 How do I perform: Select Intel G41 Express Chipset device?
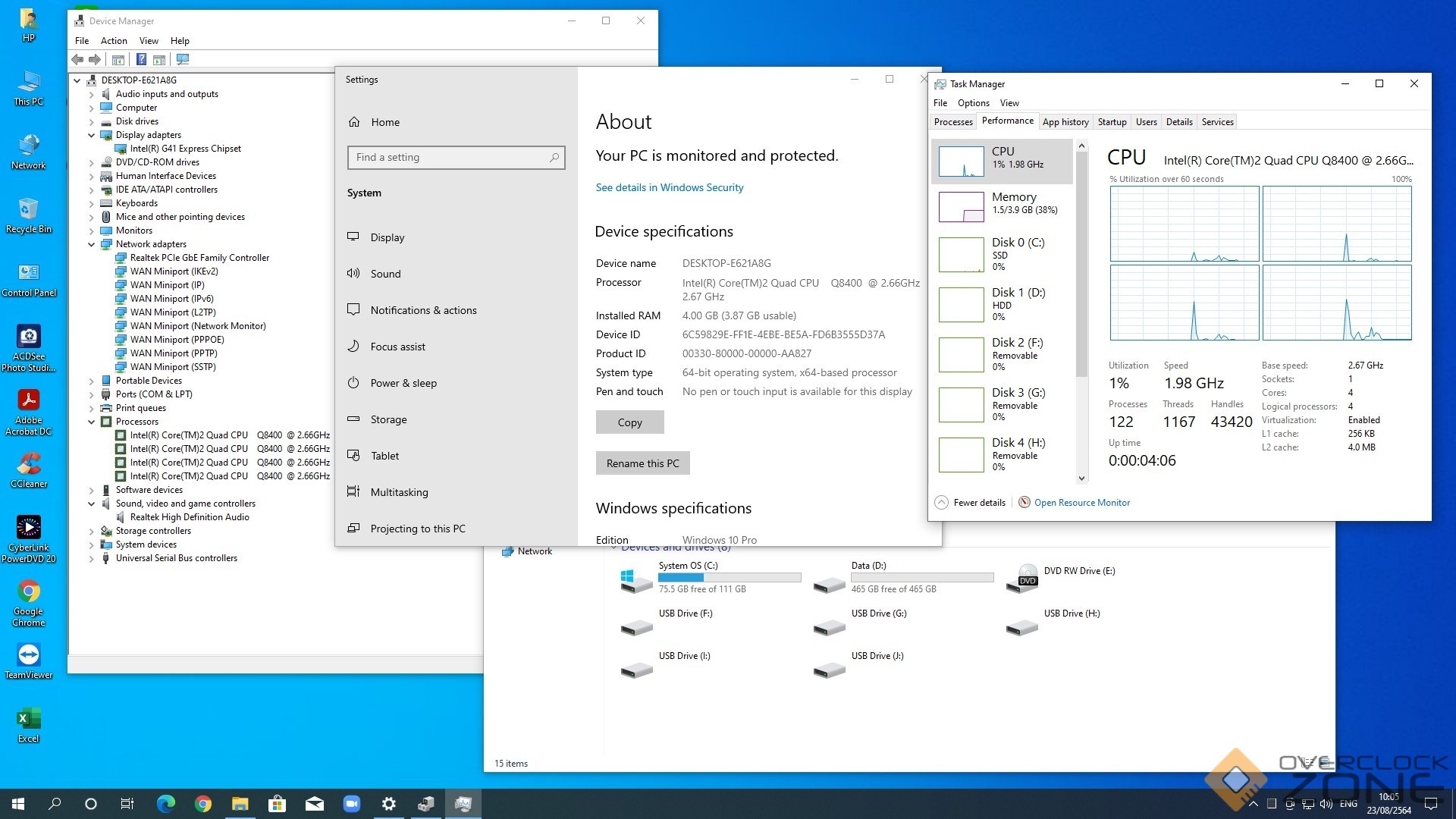[x=185, y=149]
